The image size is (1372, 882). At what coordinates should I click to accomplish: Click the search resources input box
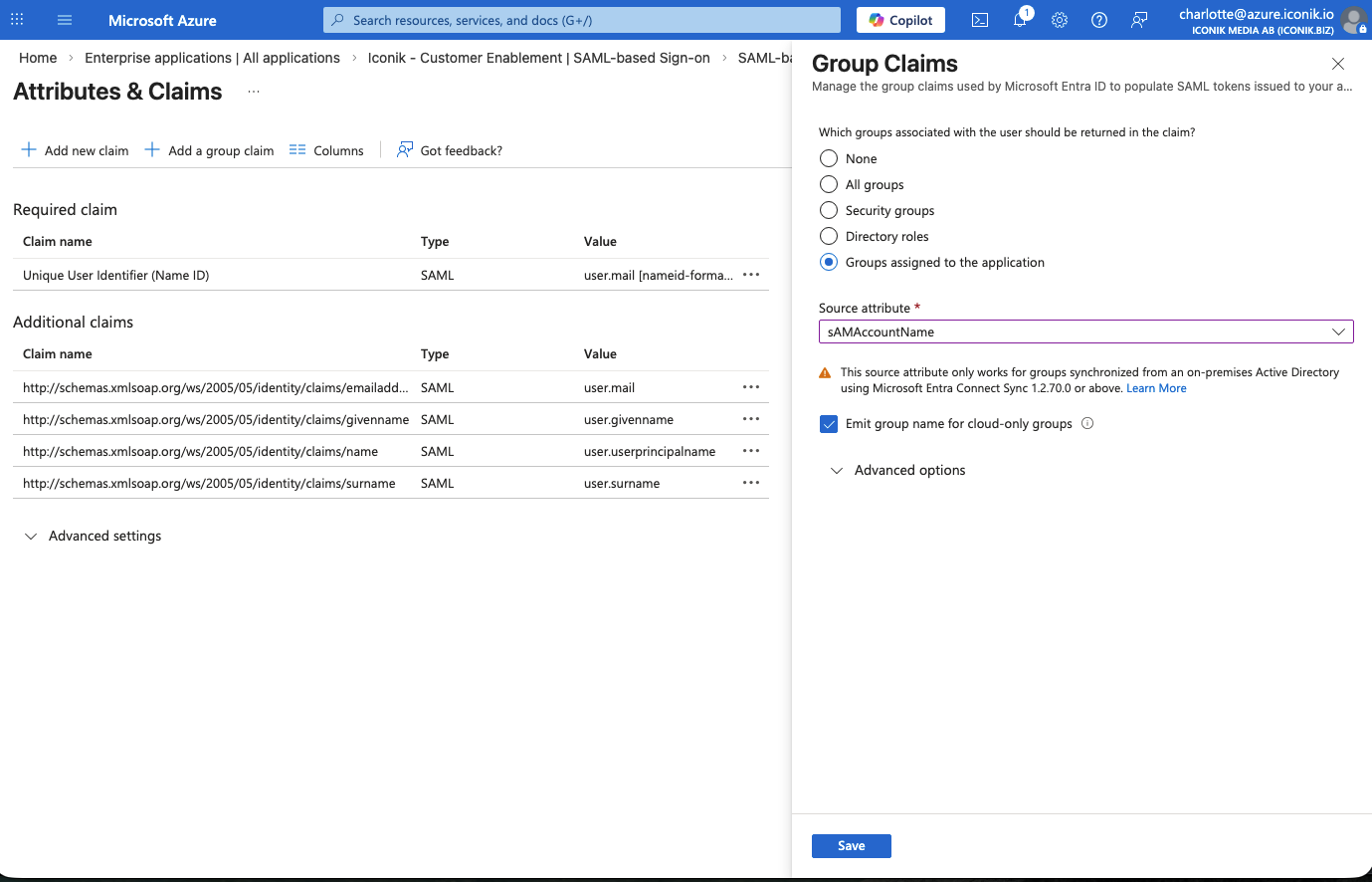tap(582, 20)
